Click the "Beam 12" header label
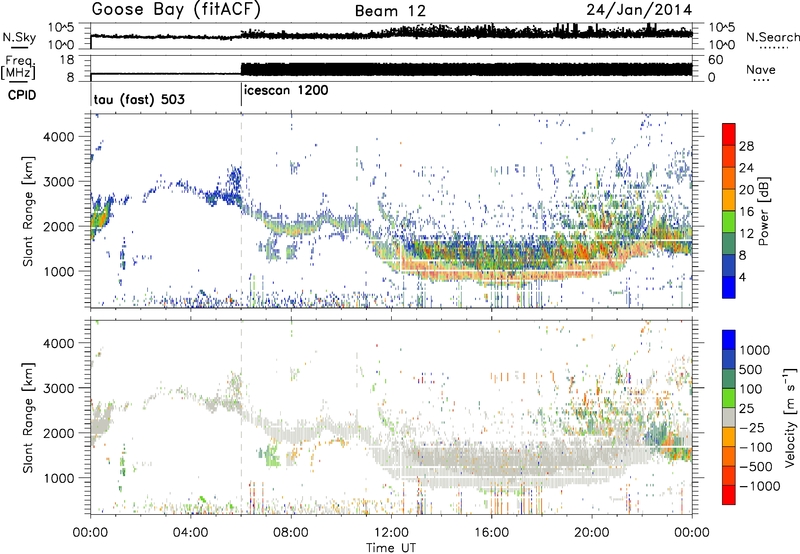The height and width of the screenshot is (554, 800). [x=390, y=11]
